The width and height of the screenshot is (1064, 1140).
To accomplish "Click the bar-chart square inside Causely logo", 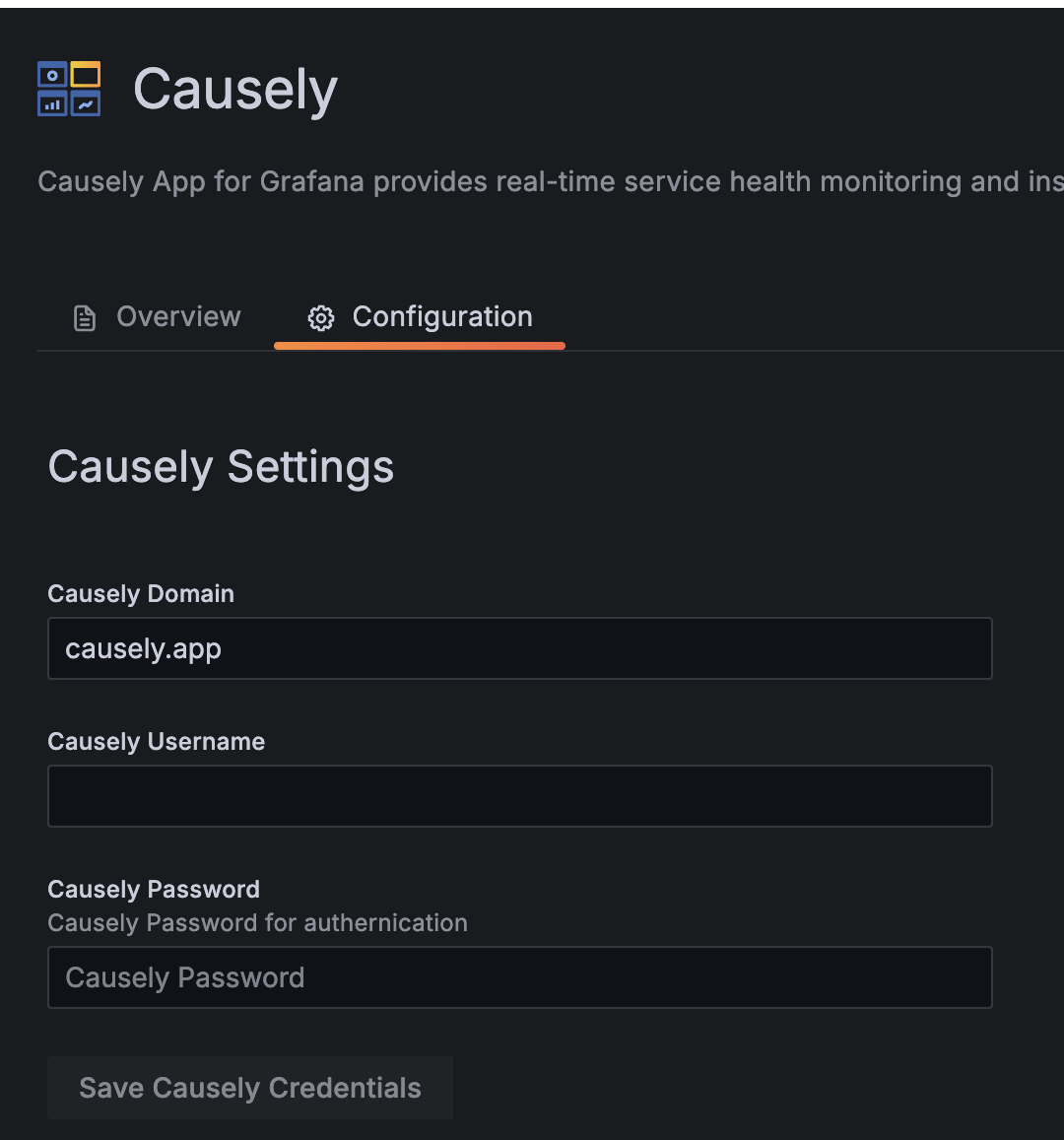I will (51, 101).
